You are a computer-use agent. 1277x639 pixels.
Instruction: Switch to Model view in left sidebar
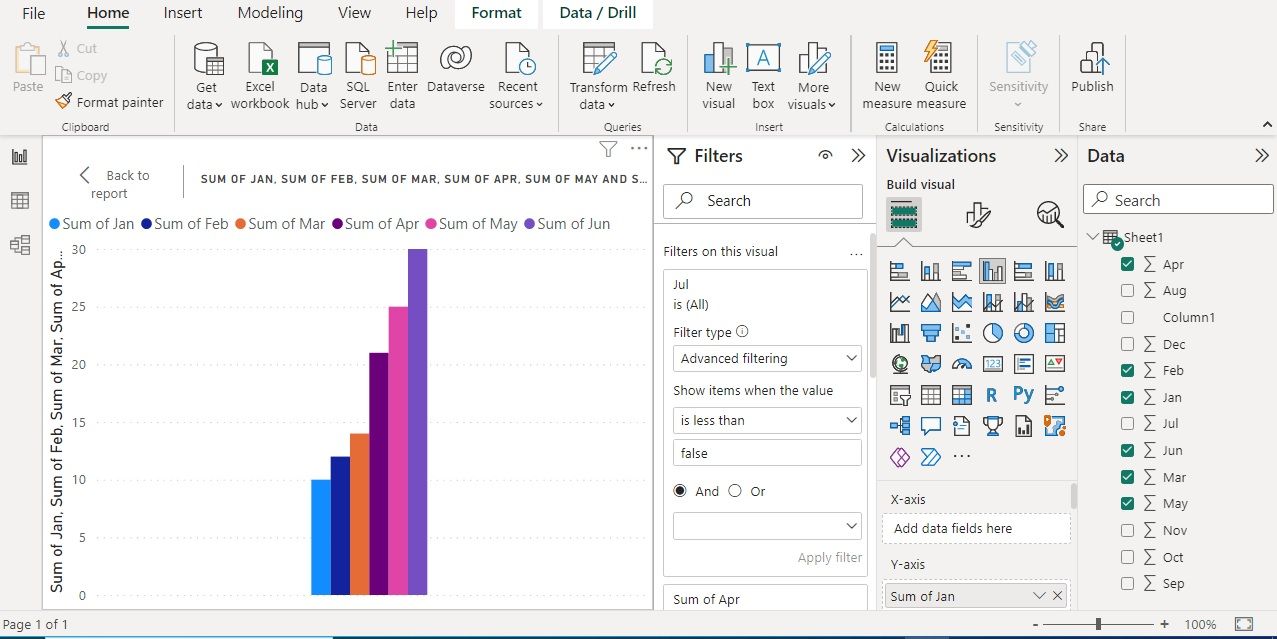pyautogui.click(x=20, y=245)
